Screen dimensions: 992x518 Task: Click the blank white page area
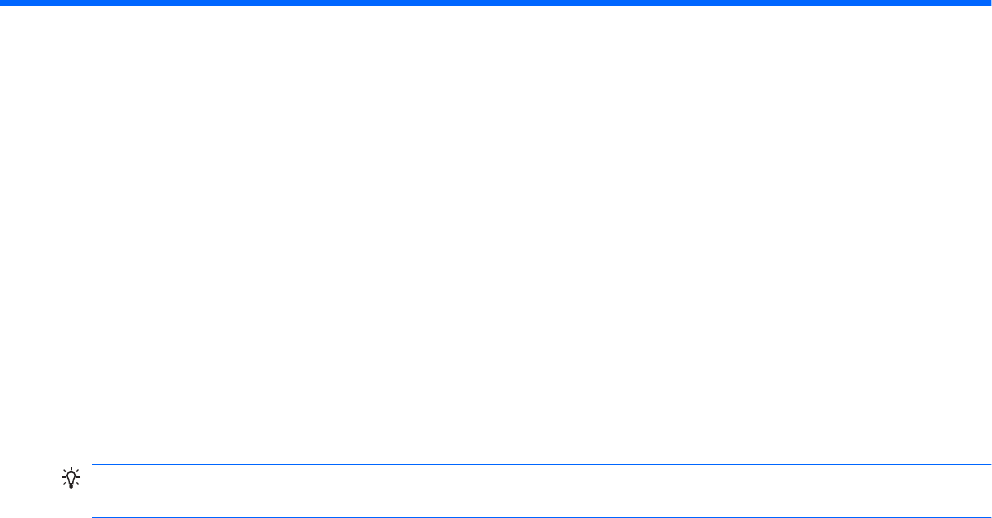(x=496, y=234)
